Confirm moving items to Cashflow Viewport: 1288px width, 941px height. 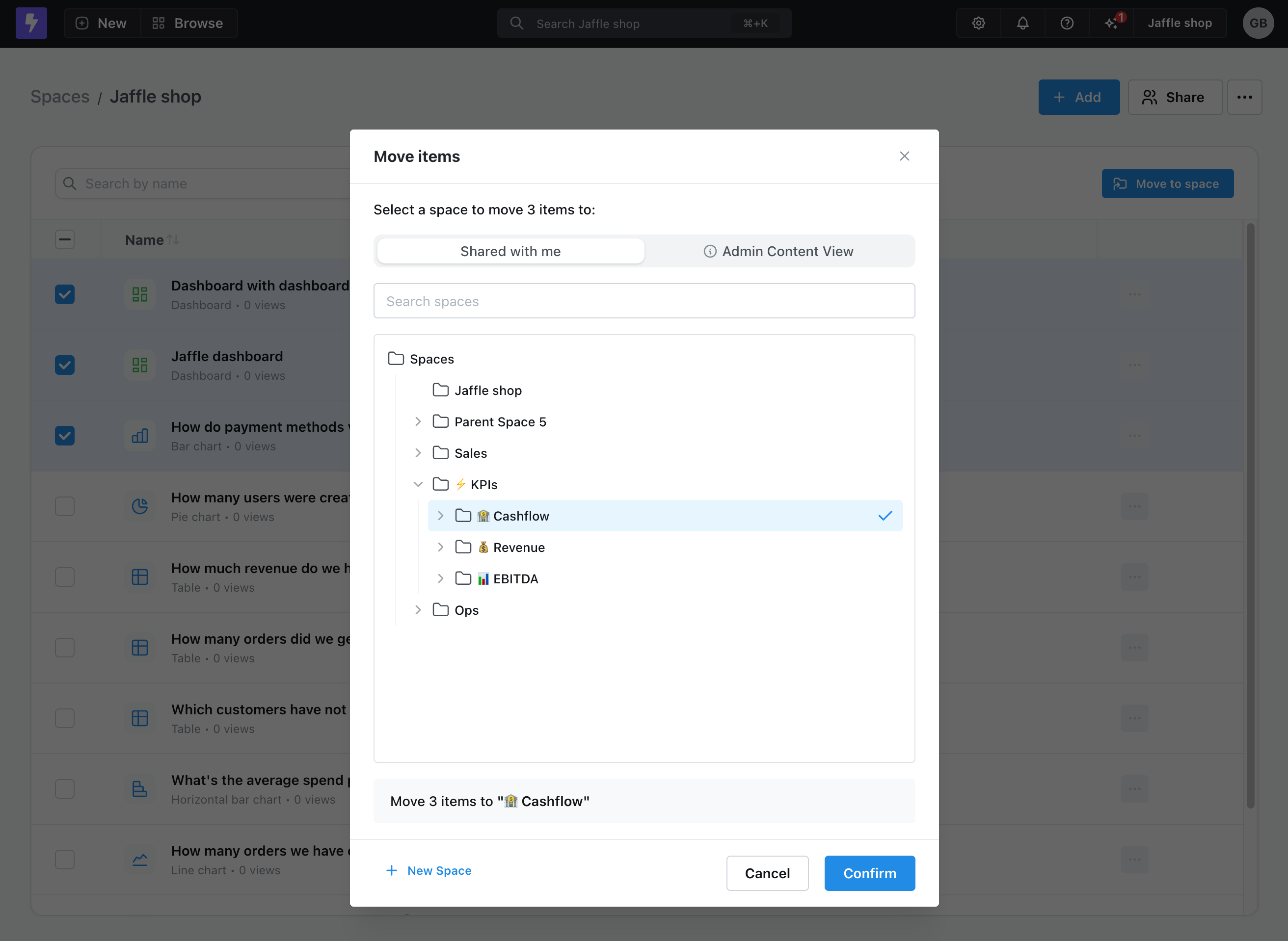pyautogui.click(x=869, y=873)
